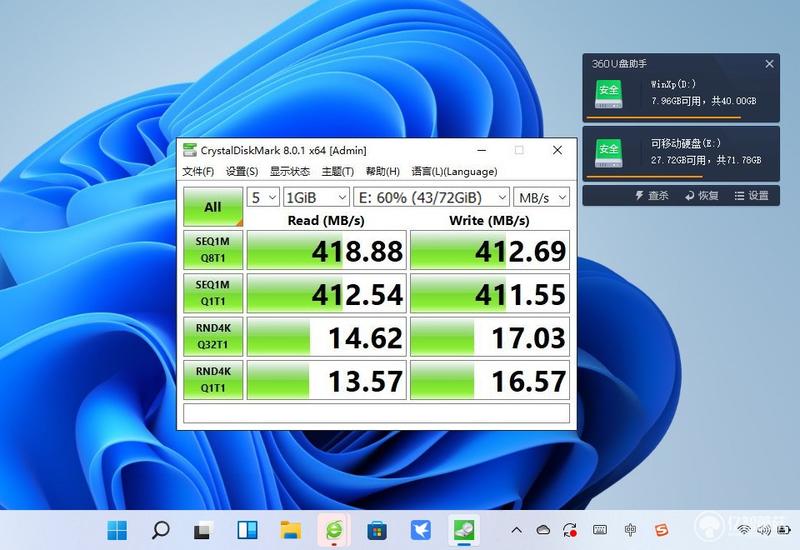Click the 安全 icon for WinXp (D:)
Viewport: 800px width, 550px height.
(x=609, y=93)
